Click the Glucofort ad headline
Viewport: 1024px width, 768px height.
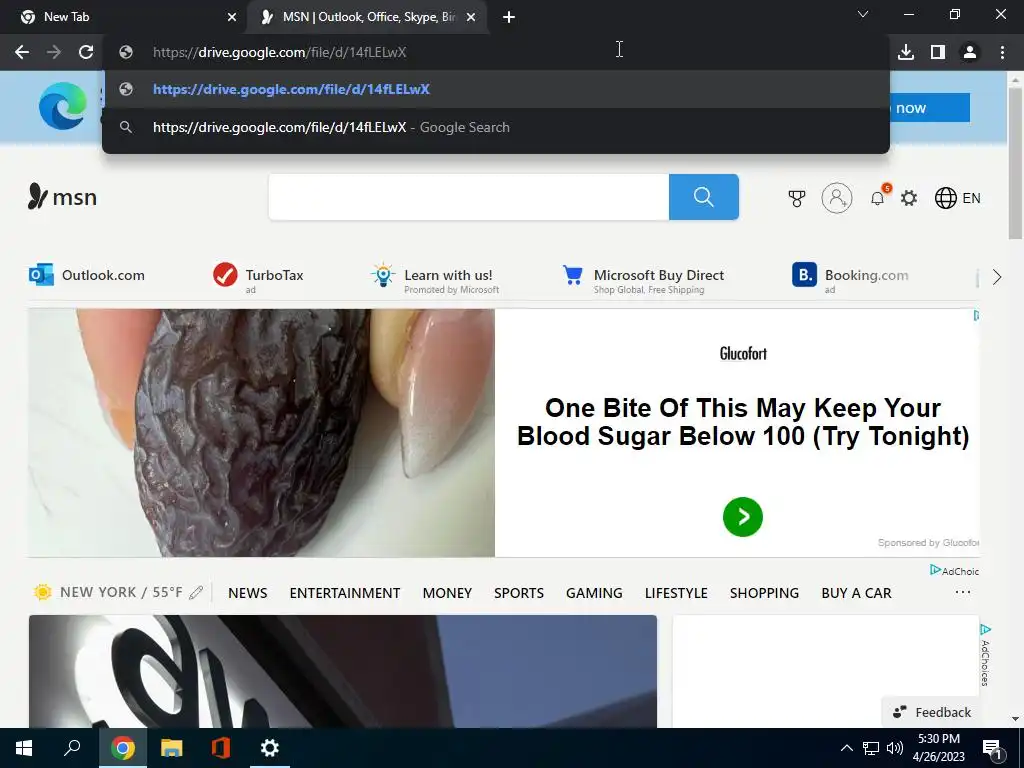743,422
